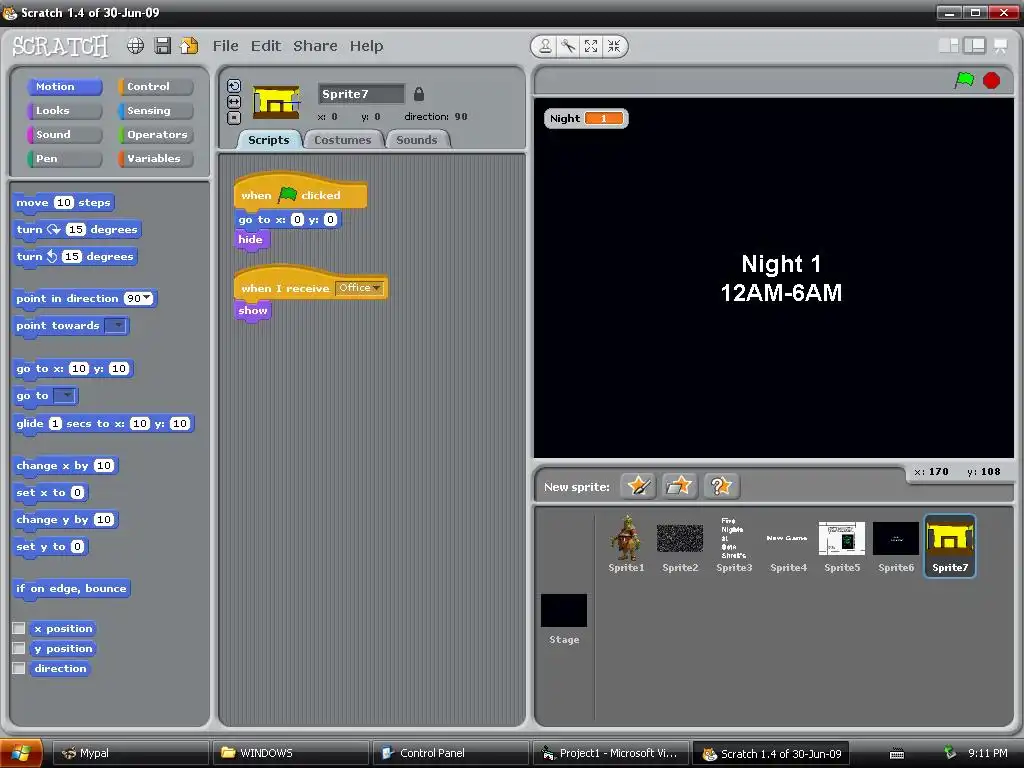Select Sprite1 creature thumbnail

pyautogui.click(x=626, y=545)
